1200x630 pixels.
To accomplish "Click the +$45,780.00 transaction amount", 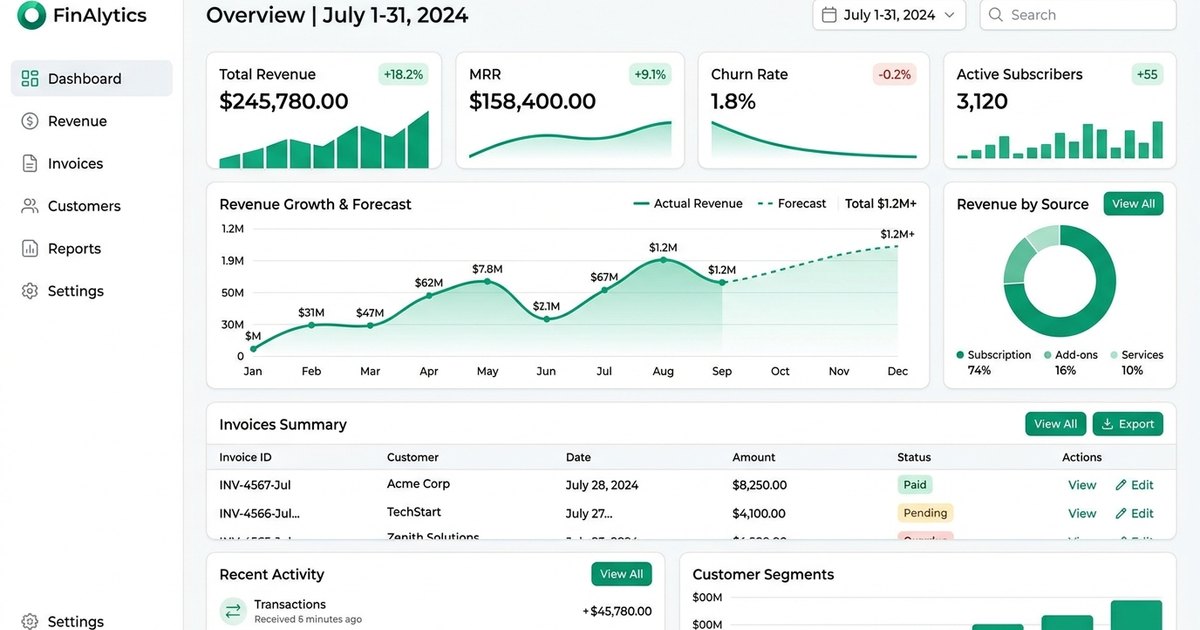I will coord(617,611).
